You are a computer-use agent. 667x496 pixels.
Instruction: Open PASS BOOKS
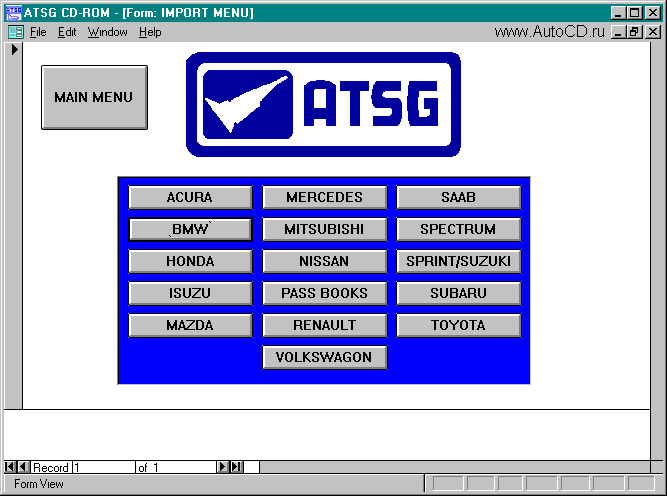(325, 293)
